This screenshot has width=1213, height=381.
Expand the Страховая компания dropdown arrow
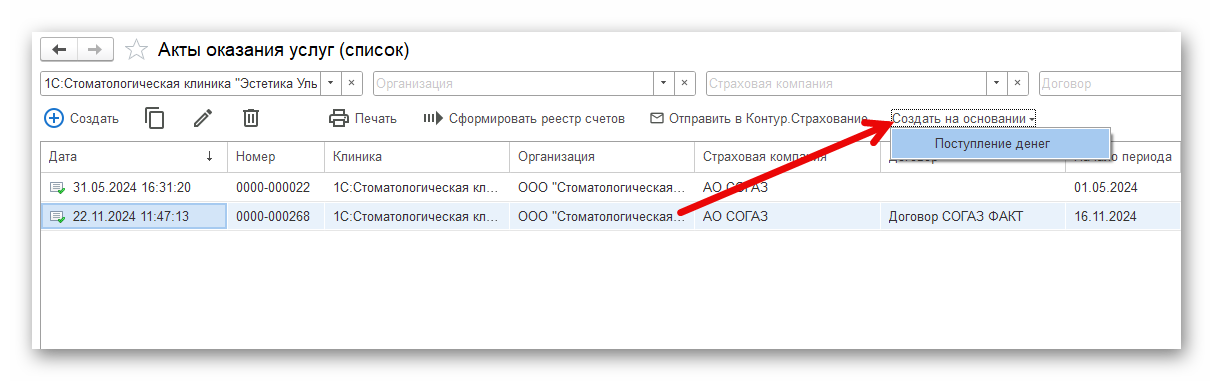point(997,84)
